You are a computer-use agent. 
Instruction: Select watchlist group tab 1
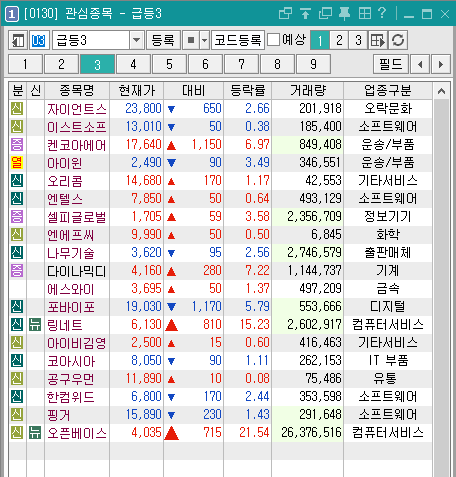(25, 64)
